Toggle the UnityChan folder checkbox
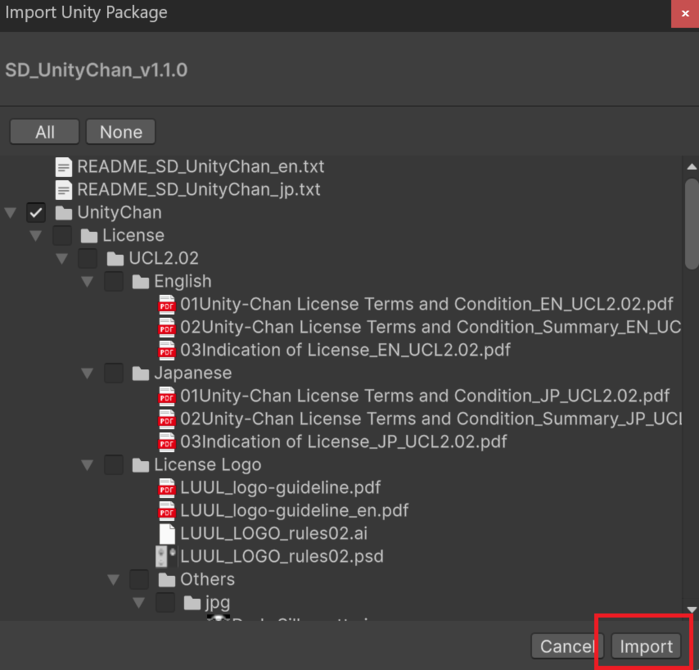Screen dimensions: 699x670 [x=36, y=212]
